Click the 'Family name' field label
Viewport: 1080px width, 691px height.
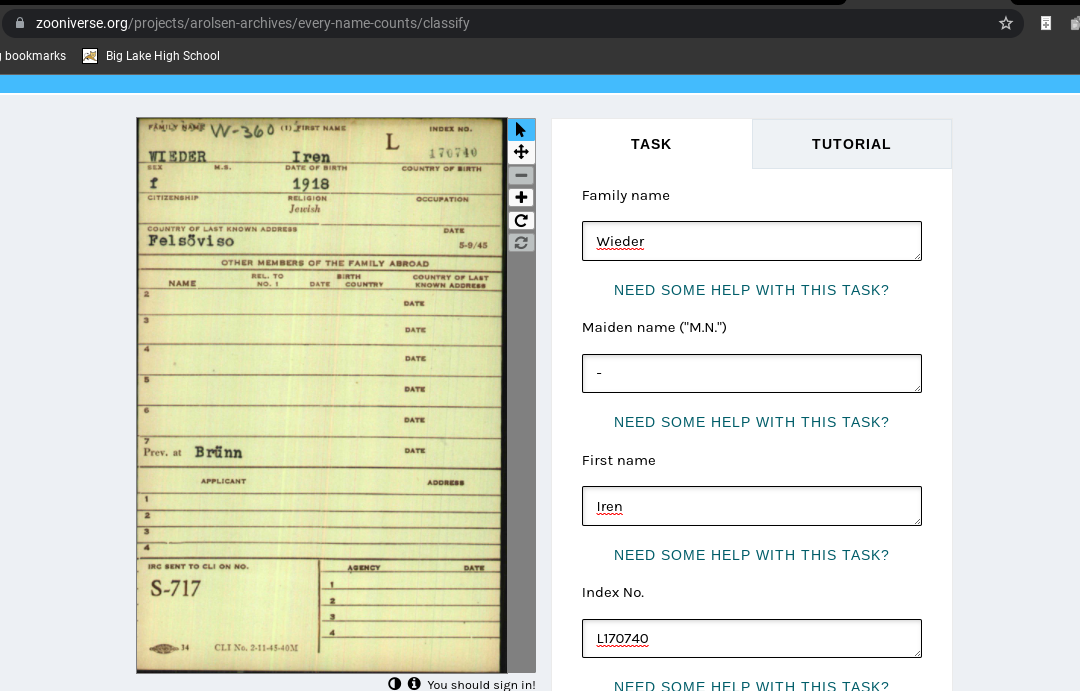pos(625,196)
